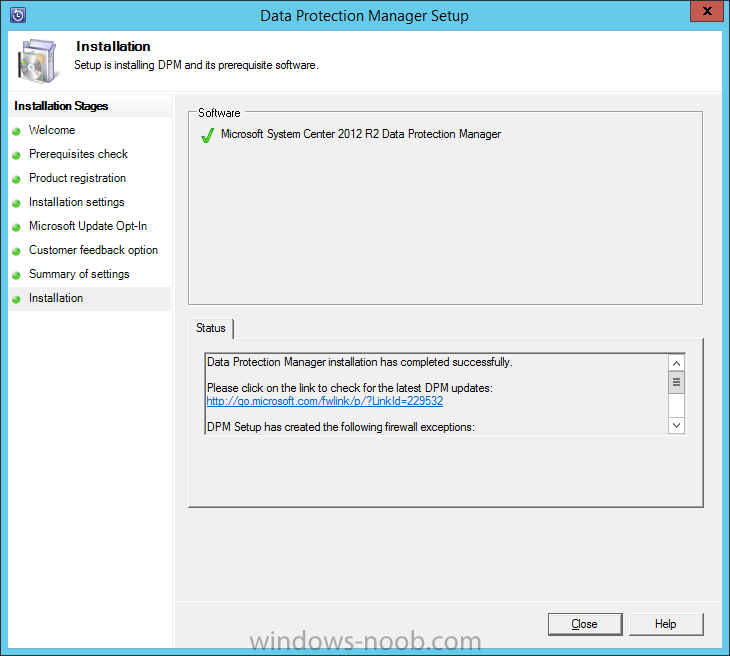This screenshot has height=656, width=730.
Task: Select the Summary of settings stage
Action: [79, 274]
